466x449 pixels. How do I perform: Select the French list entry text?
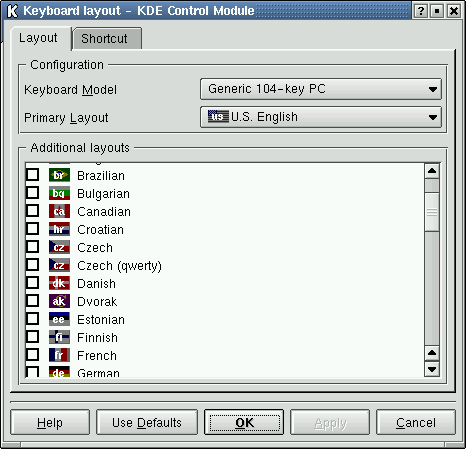click(97, 356)
